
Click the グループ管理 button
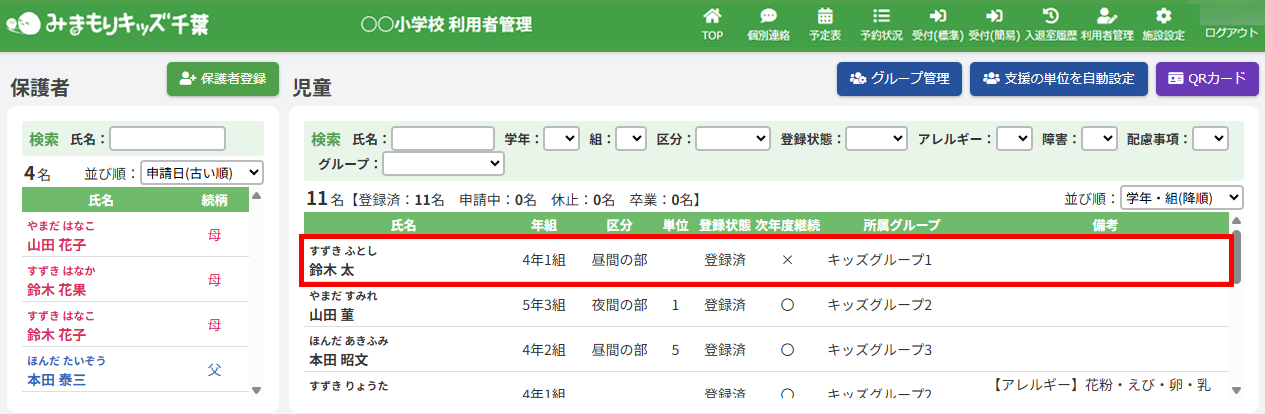[x=900, y=78]
